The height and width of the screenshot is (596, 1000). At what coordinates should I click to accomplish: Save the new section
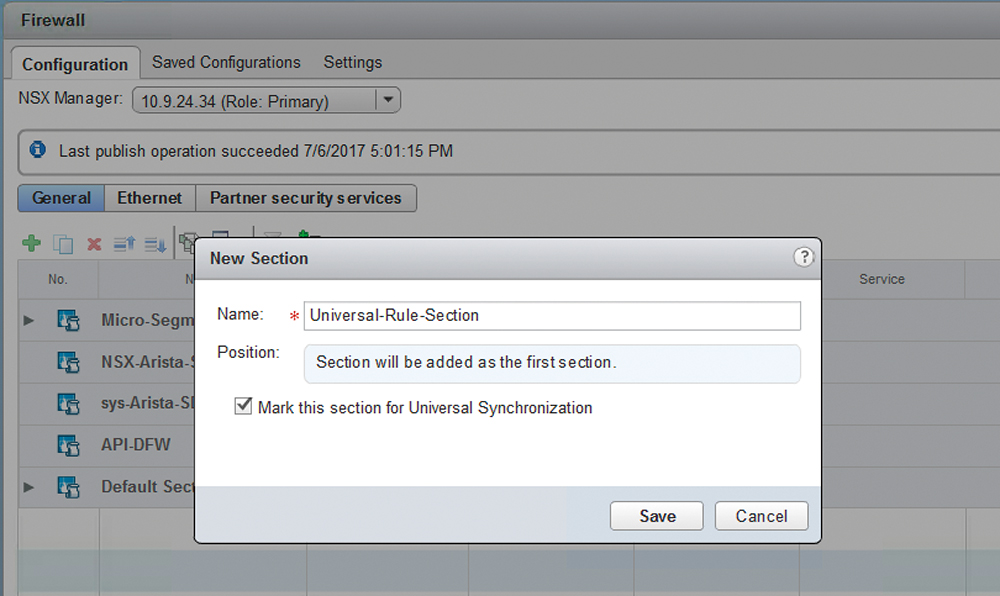click(657, 516)
